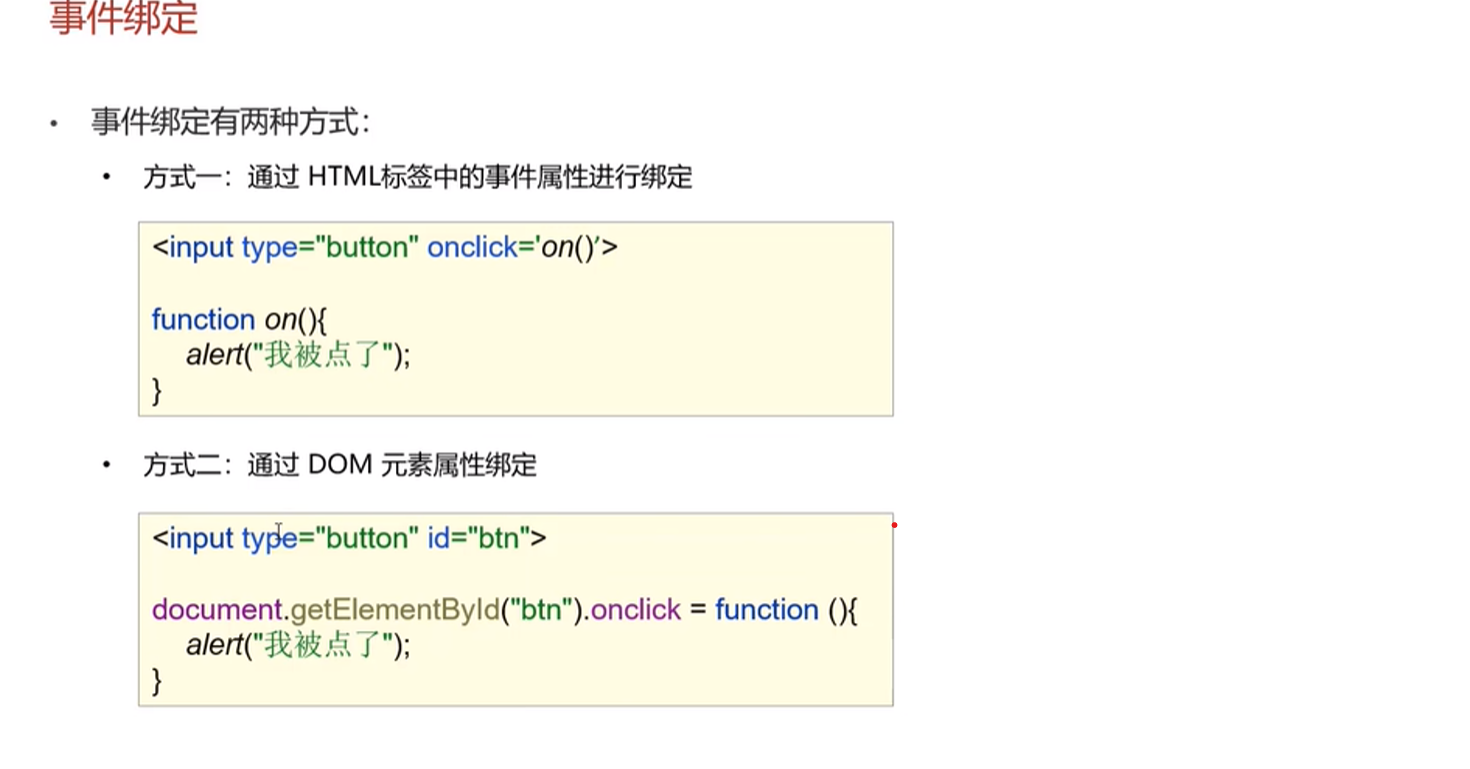This screenshot has width=1470, height=769.
Task: Click the alert line in second code box
Action: pyautogui.click(x=299, y=646)
